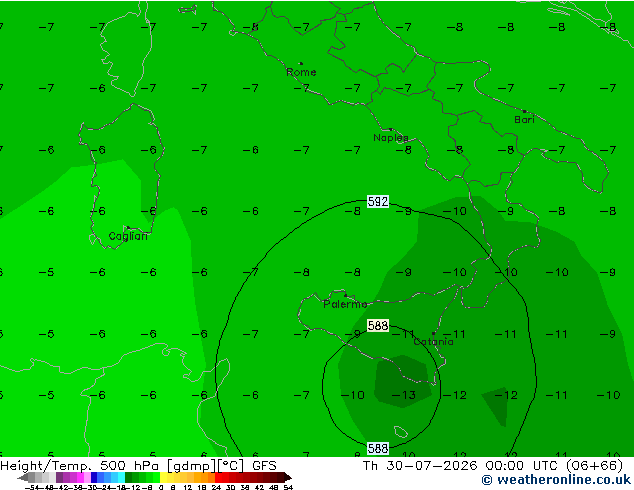Image resolution: width=634 pixels, height=490 pixels.
Task: Click the Rome city dot marker
Action: [301, 63]
